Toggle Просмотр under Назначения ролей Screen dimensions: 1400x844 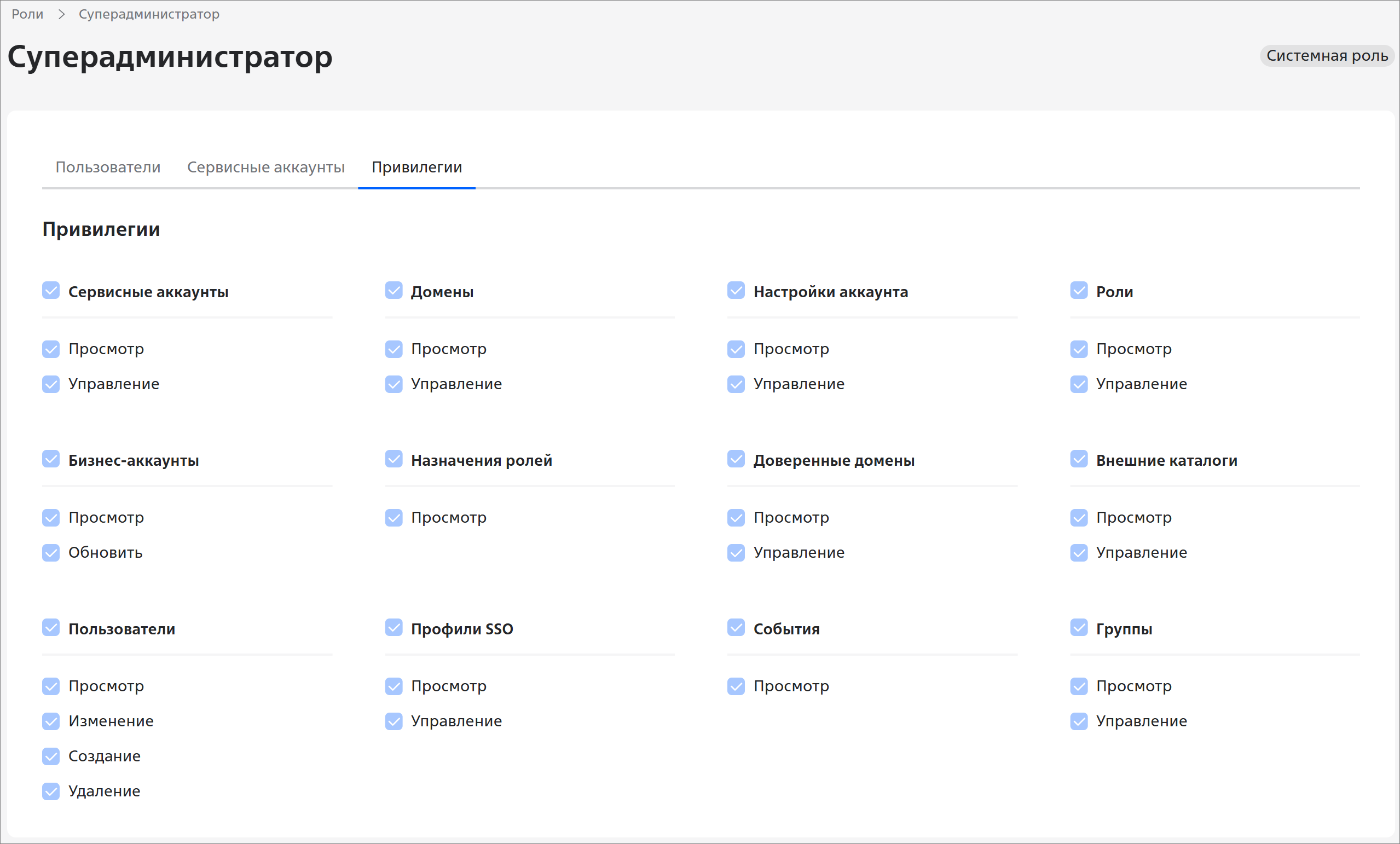point(393,517)
